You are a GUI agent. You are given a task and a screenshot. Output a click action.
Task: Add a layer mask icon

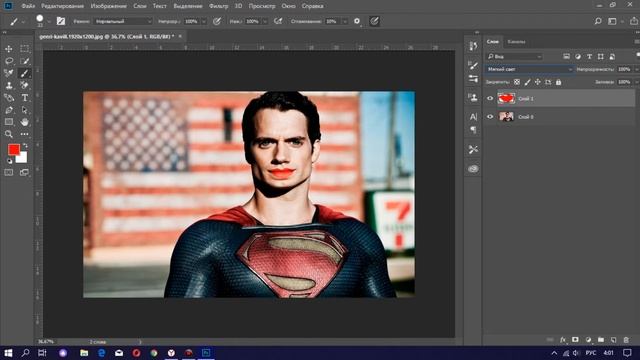575,340
